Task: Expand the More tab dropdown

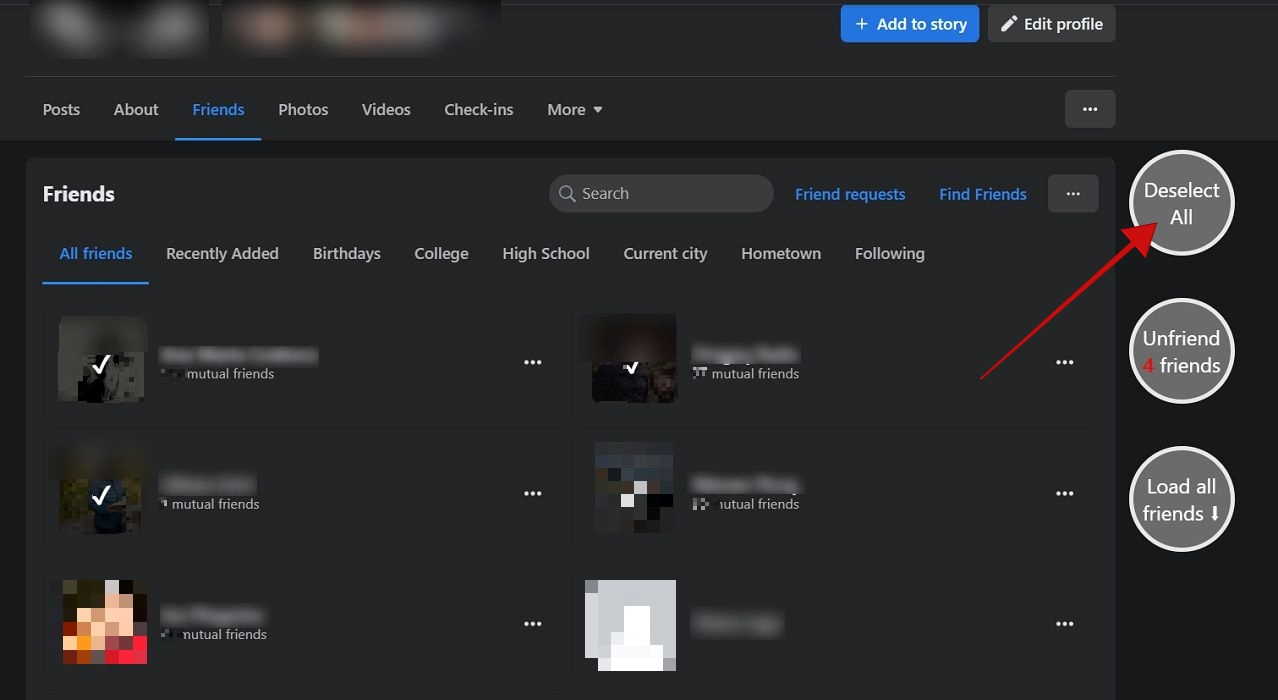Action: pyautogui.click(x=574, y=109)
